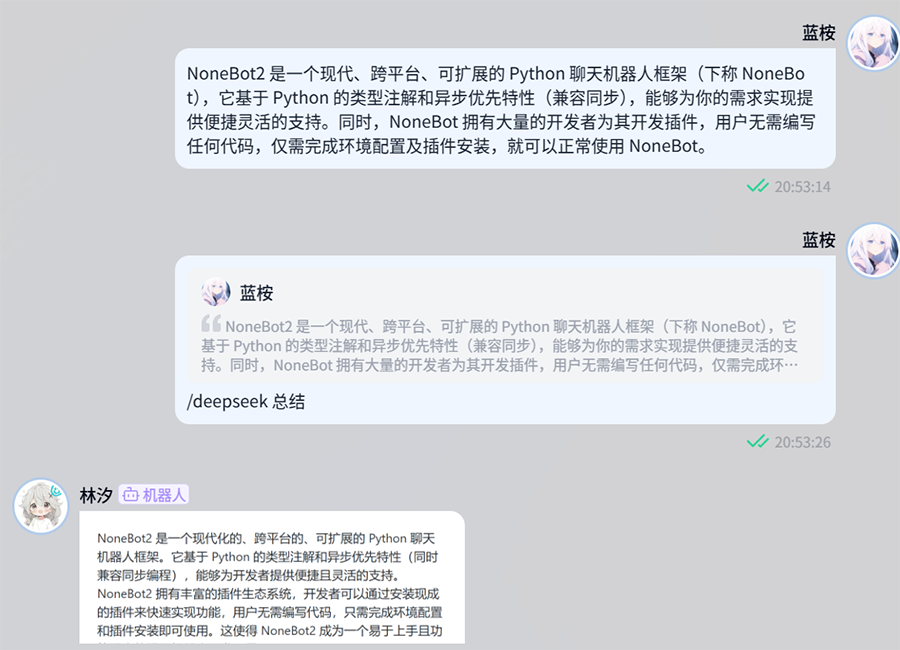This screenshot has width=900, height=650.
Task: Click the 20:53:26 timestamp
Action: [802, 442]
